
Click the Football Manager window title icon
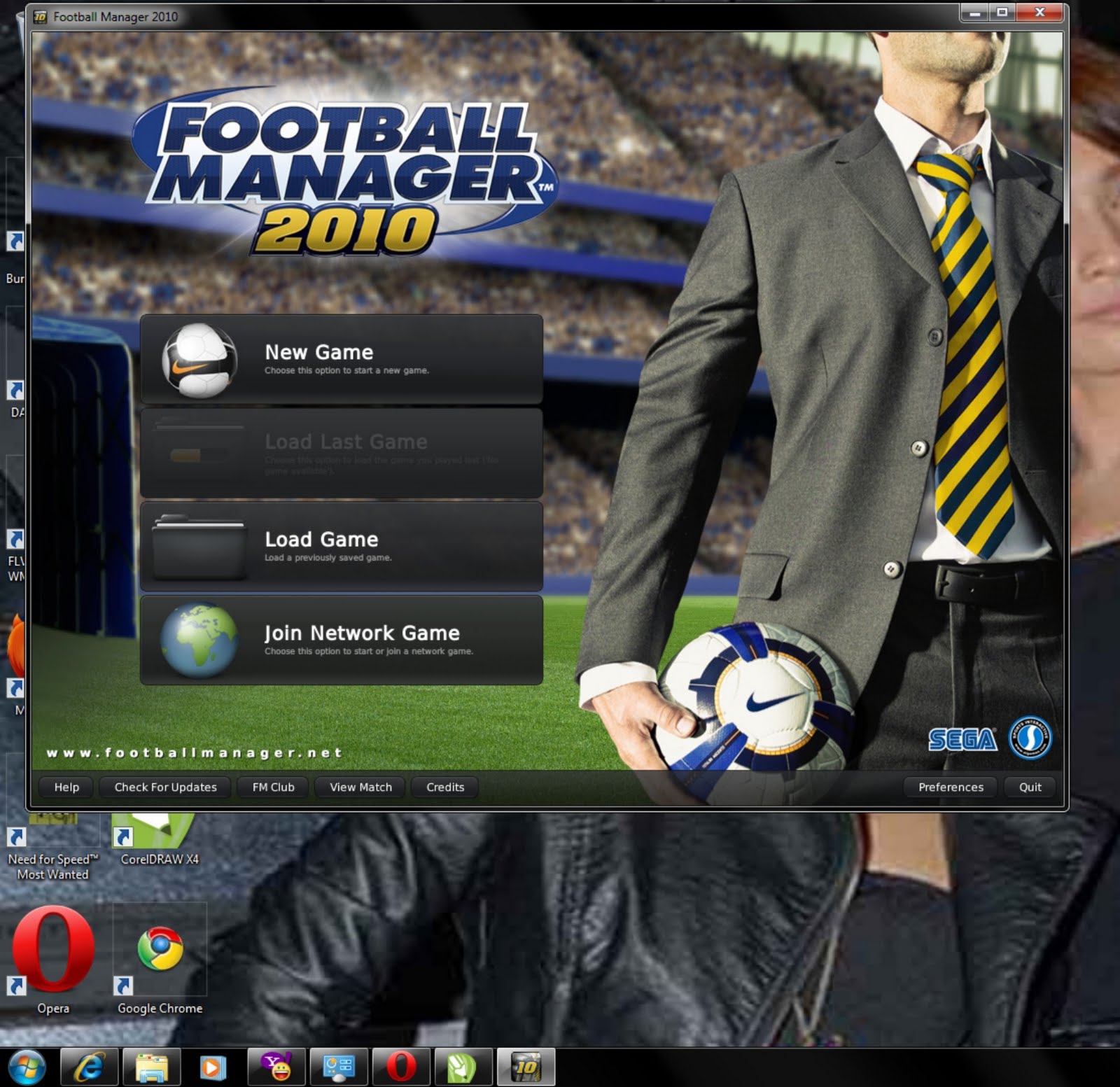point(41,17)
